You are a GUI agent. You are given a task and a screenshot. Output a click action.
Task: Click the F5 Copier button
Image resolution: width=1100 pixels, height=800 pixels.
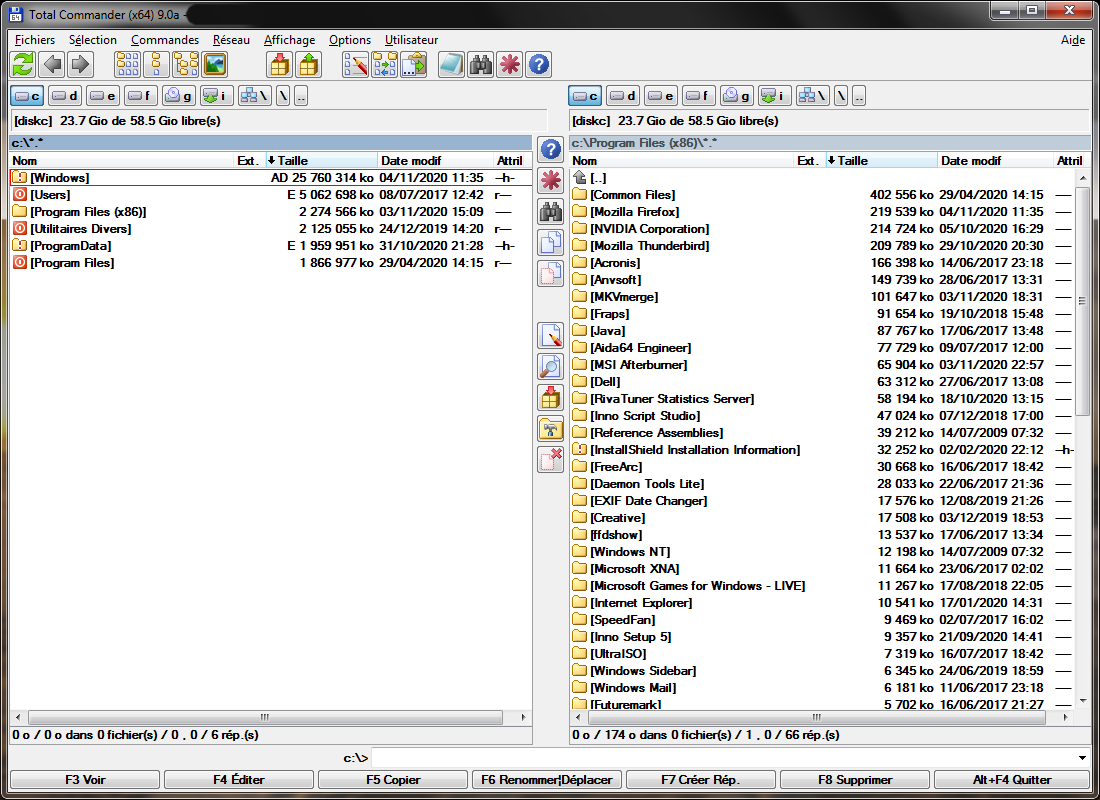[393, 780]
